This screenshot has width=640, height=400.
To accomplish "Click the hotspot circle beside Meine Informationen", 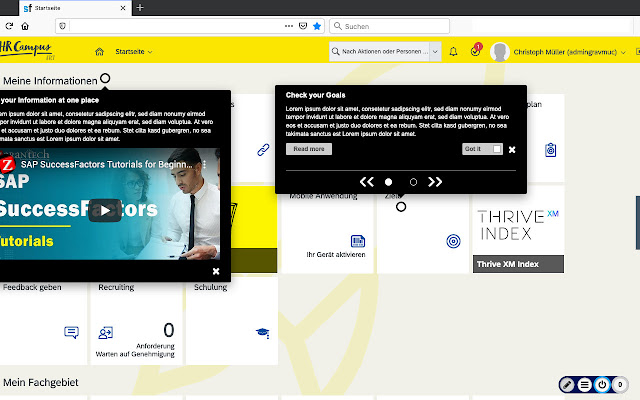I will pos(105,78).
